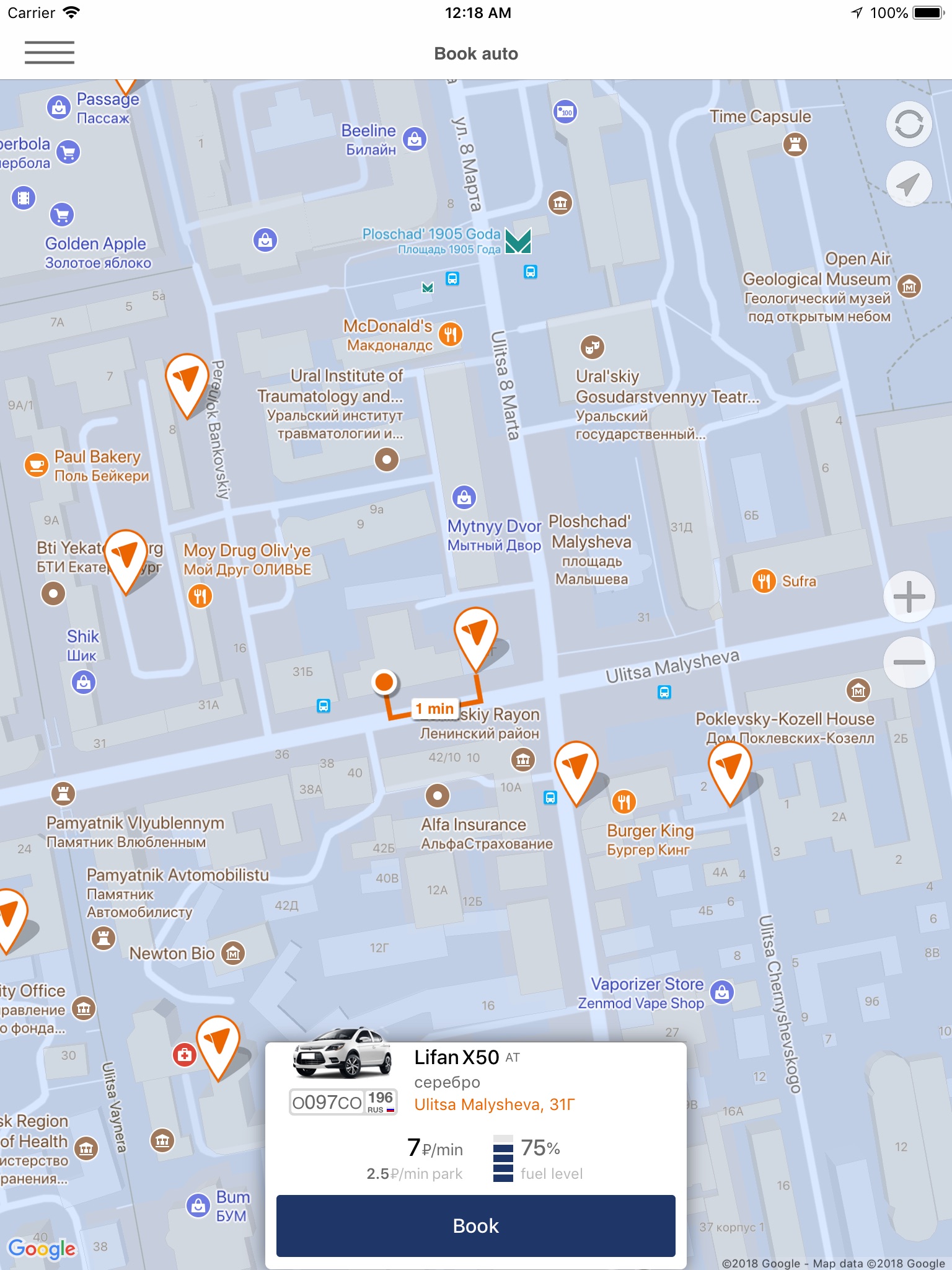Tap the selected car marker with route
952x1270 pixels.
coord(476,639)
